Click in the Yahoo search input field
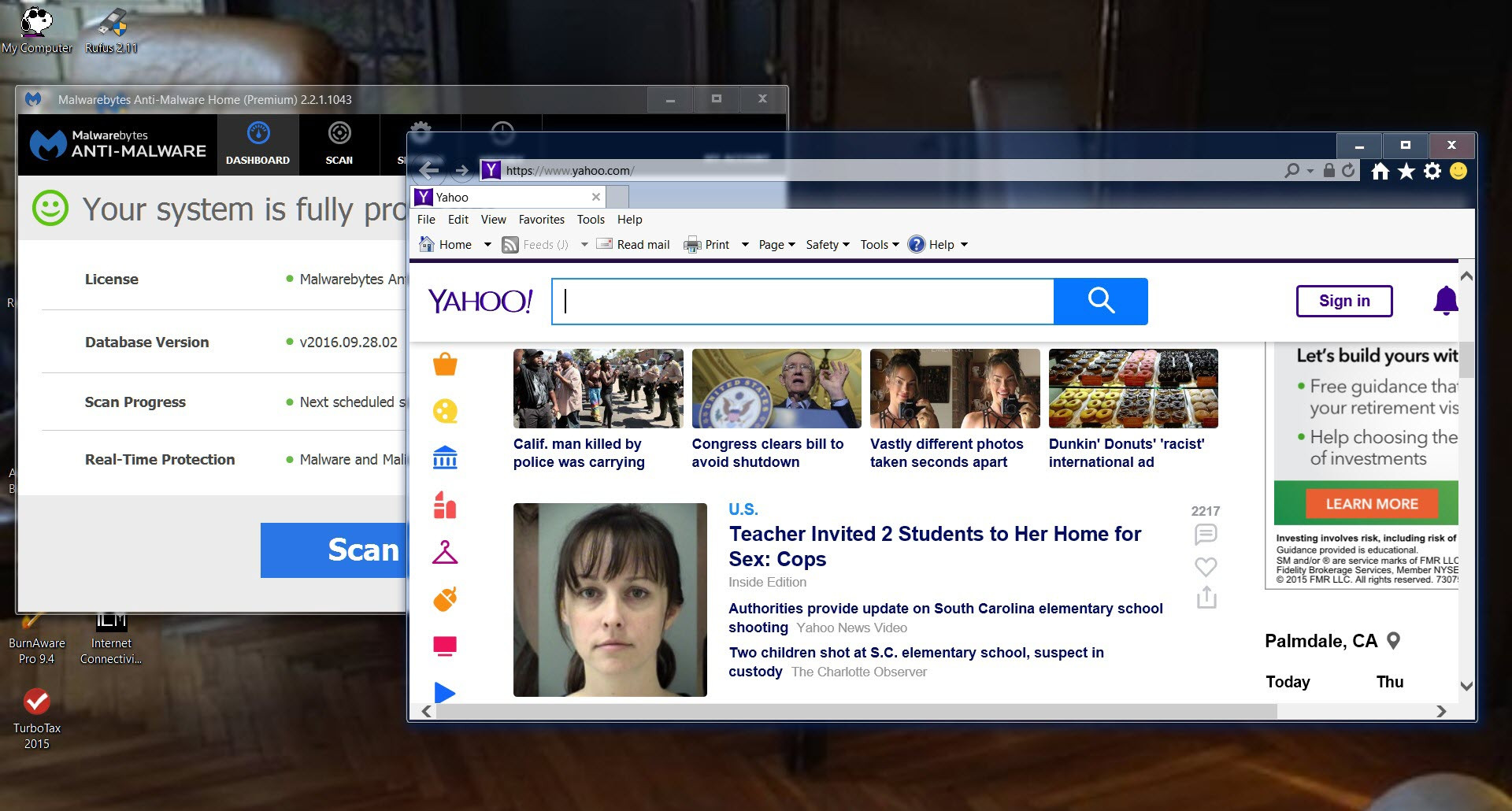 (x=803, y=301)
